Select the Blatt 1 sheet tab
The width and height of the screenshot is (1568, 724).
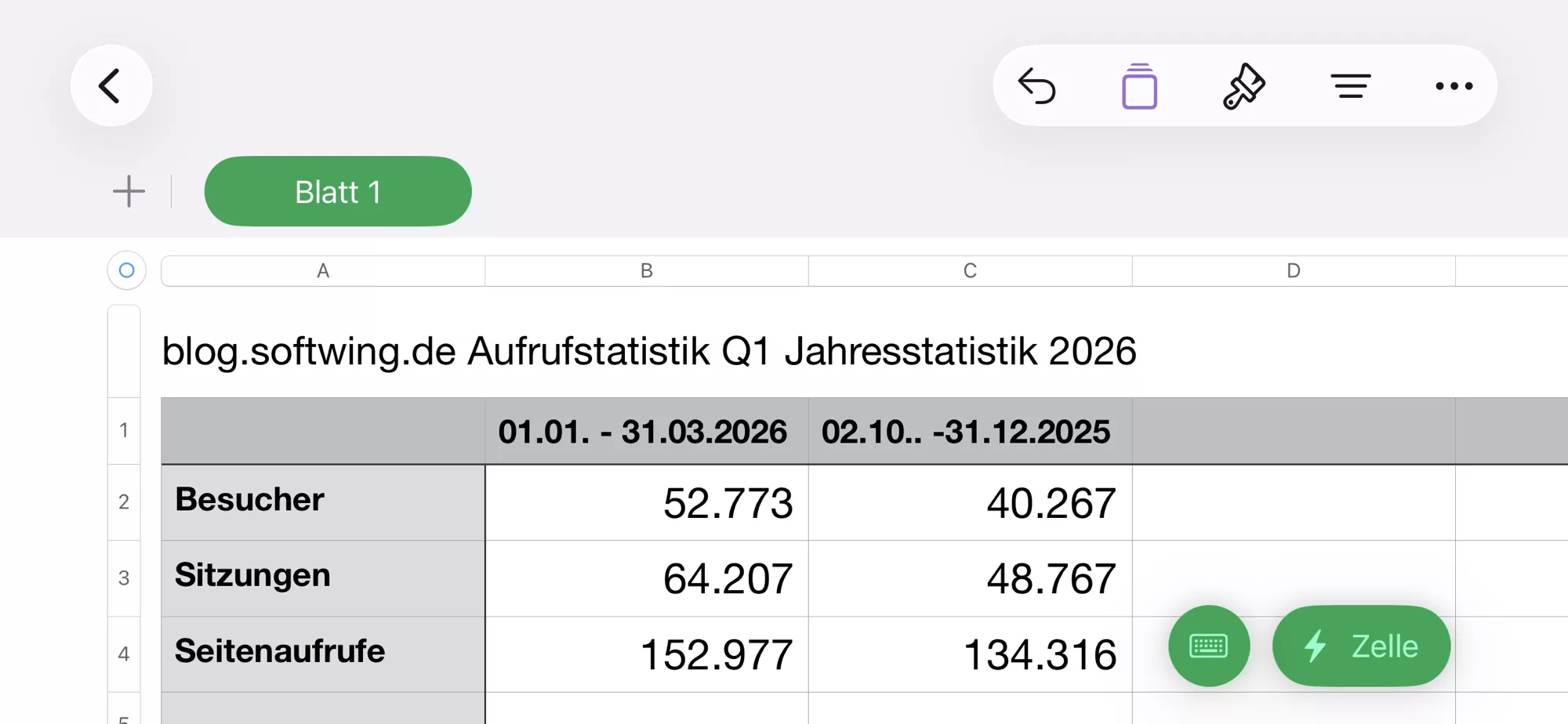coord(338,190)
